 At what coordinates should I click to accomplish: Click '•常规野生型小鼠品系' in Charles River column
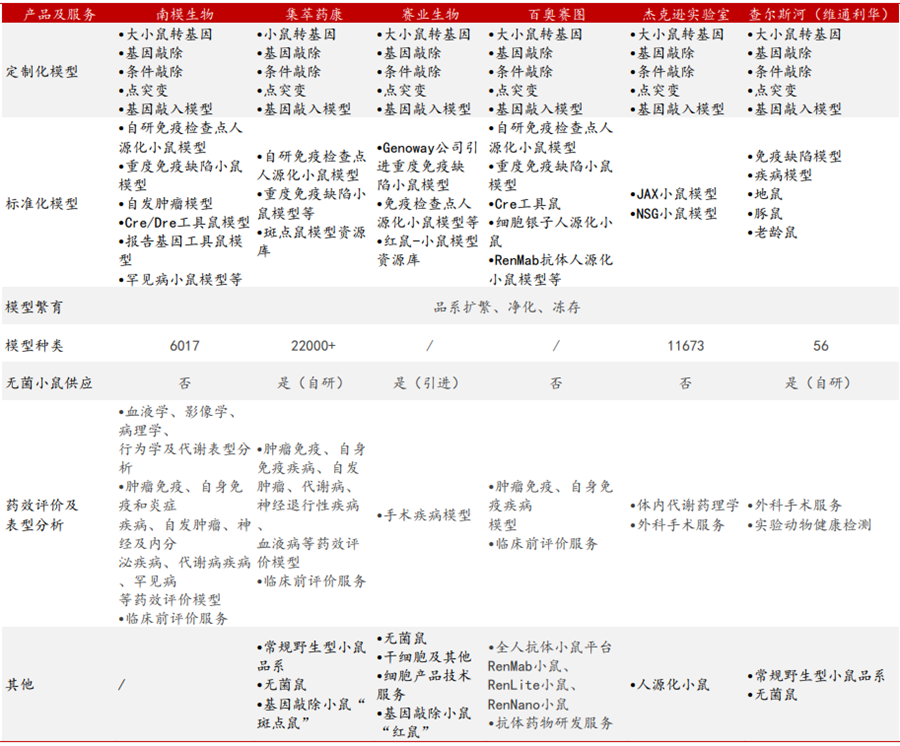pyautogui.click(x=816, y=675)
